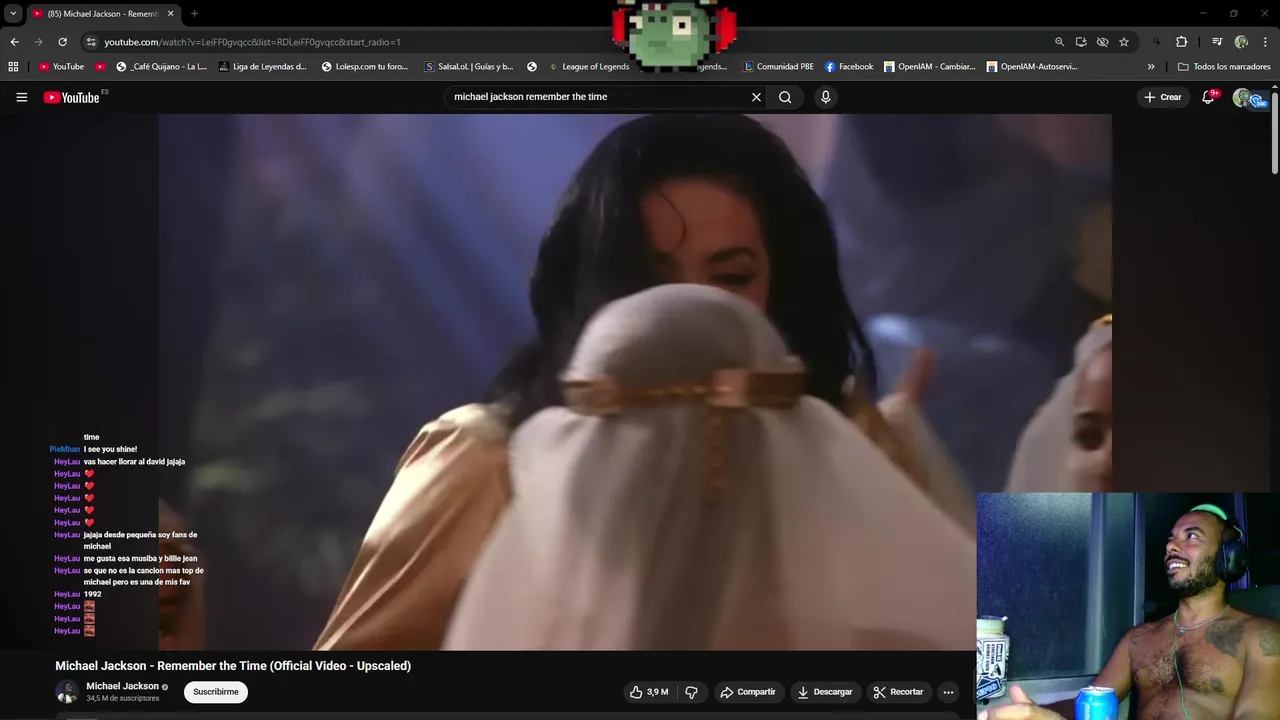Click chat message '1992'
The width and height of the screenshot is (1280, 720).
coord(92,594)
